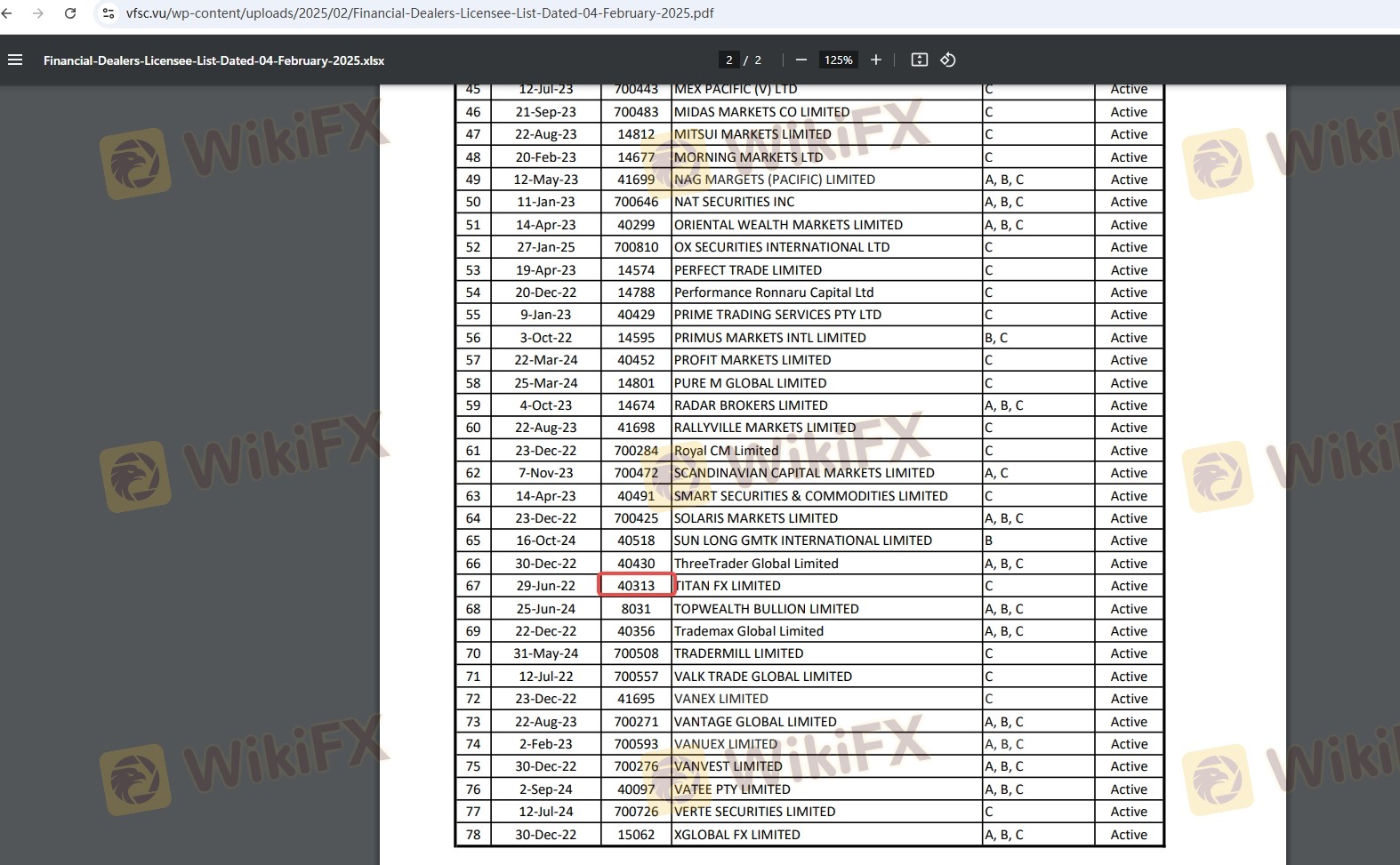Click PERFECT TRADE LIMITED
The height and width of the screenshot is (865, 1400).
click(x=748, y=270)
